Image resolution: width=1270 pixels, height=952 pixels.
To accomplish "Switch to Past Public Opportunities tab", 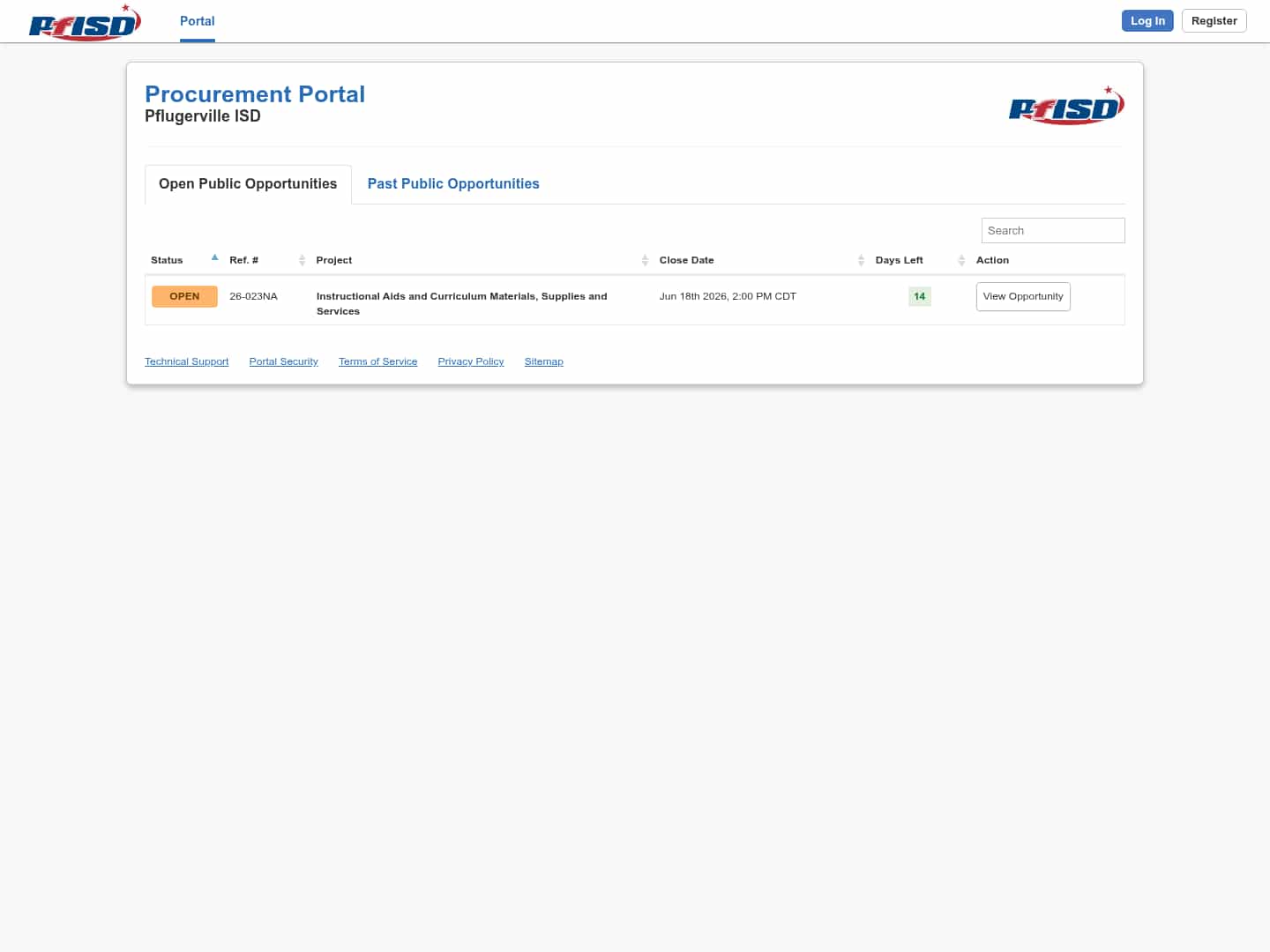I will [453, 183].
